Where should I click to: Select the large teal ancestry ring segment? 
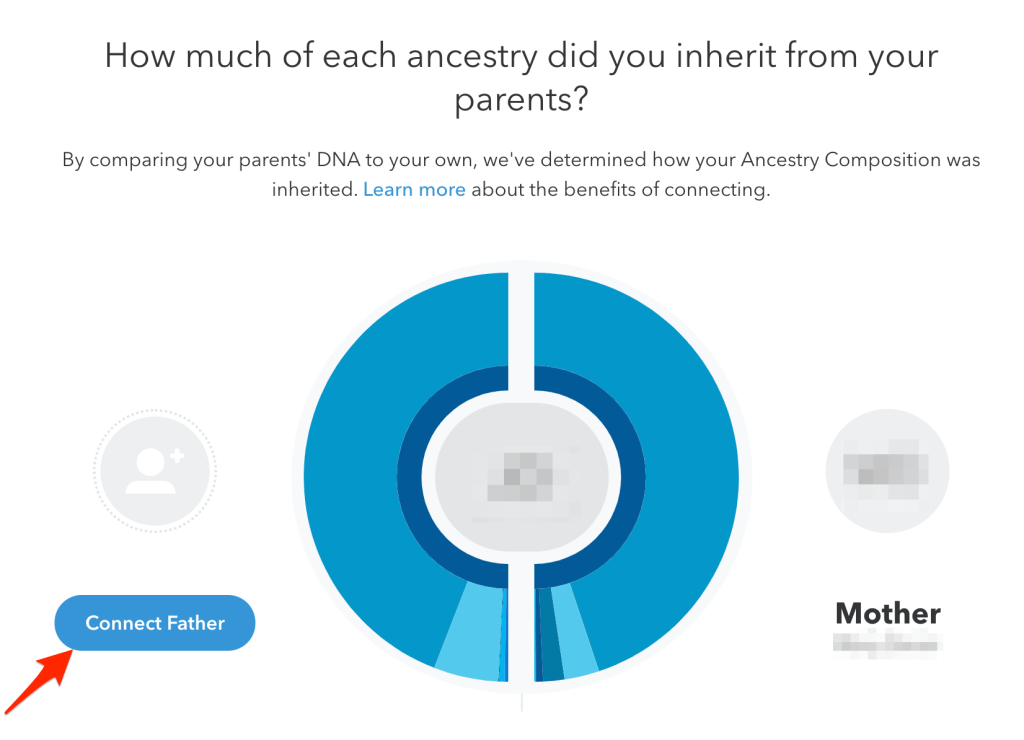380,350
